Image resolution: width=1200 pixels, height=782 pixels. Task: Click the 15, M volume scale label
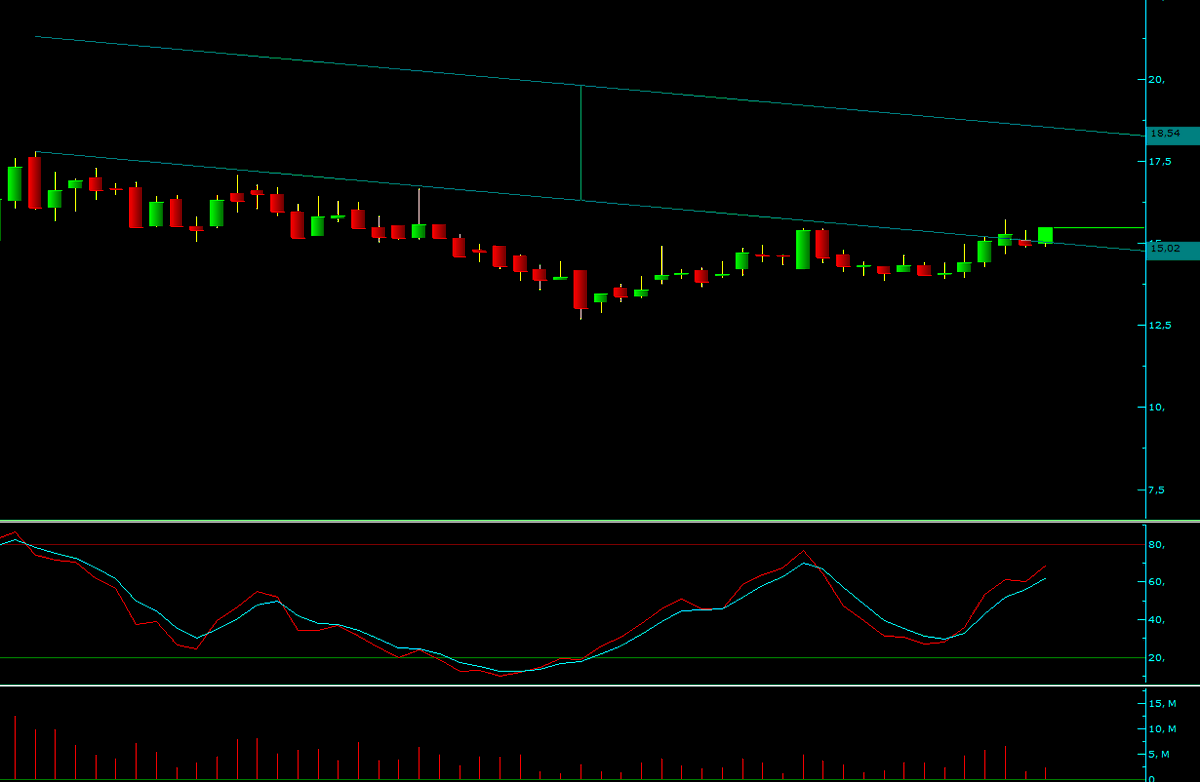1162,703
